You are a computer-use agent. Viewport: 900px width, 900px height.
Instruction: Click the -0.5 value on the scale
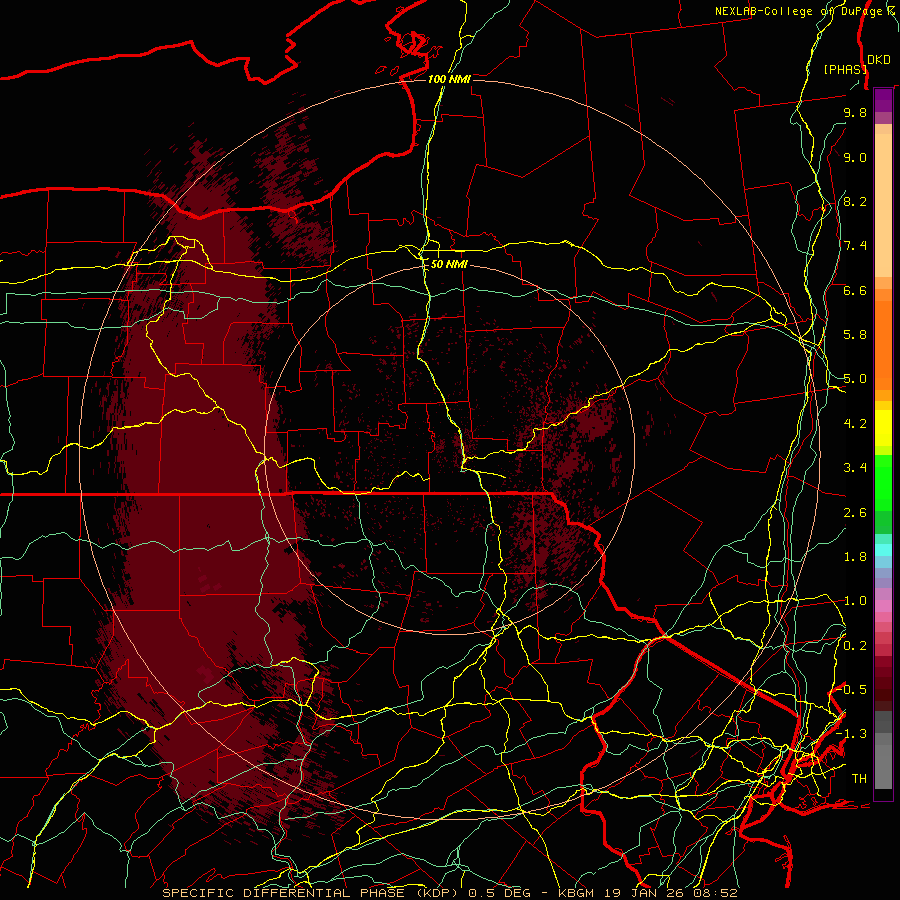[x=852, y=690]
